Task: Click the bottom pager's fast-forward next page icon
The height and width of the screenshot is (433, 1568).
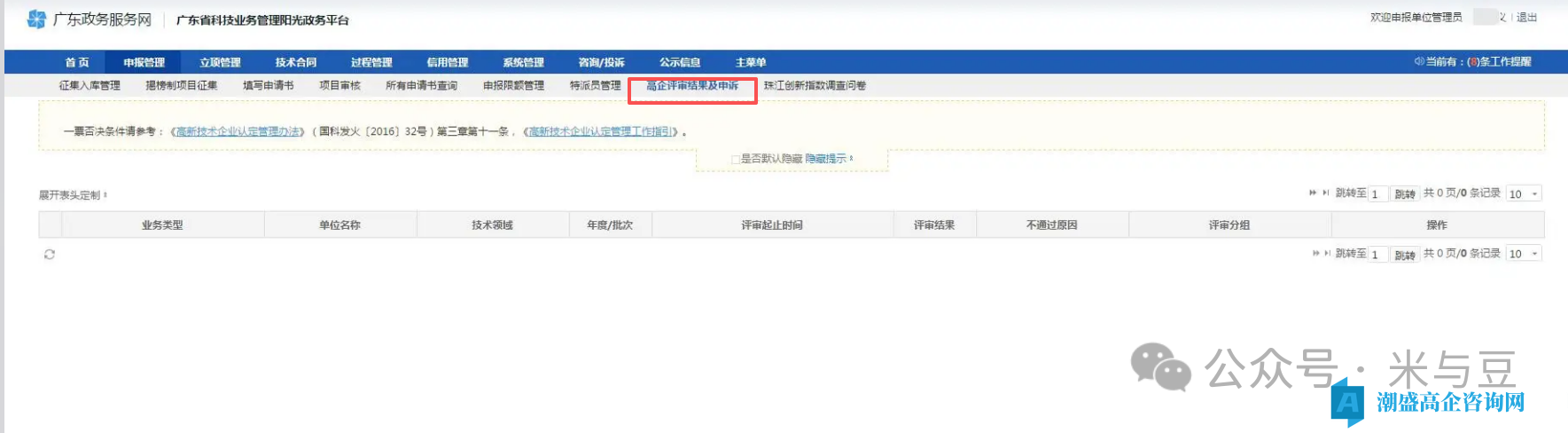Action: click(x=1316, y=254)
